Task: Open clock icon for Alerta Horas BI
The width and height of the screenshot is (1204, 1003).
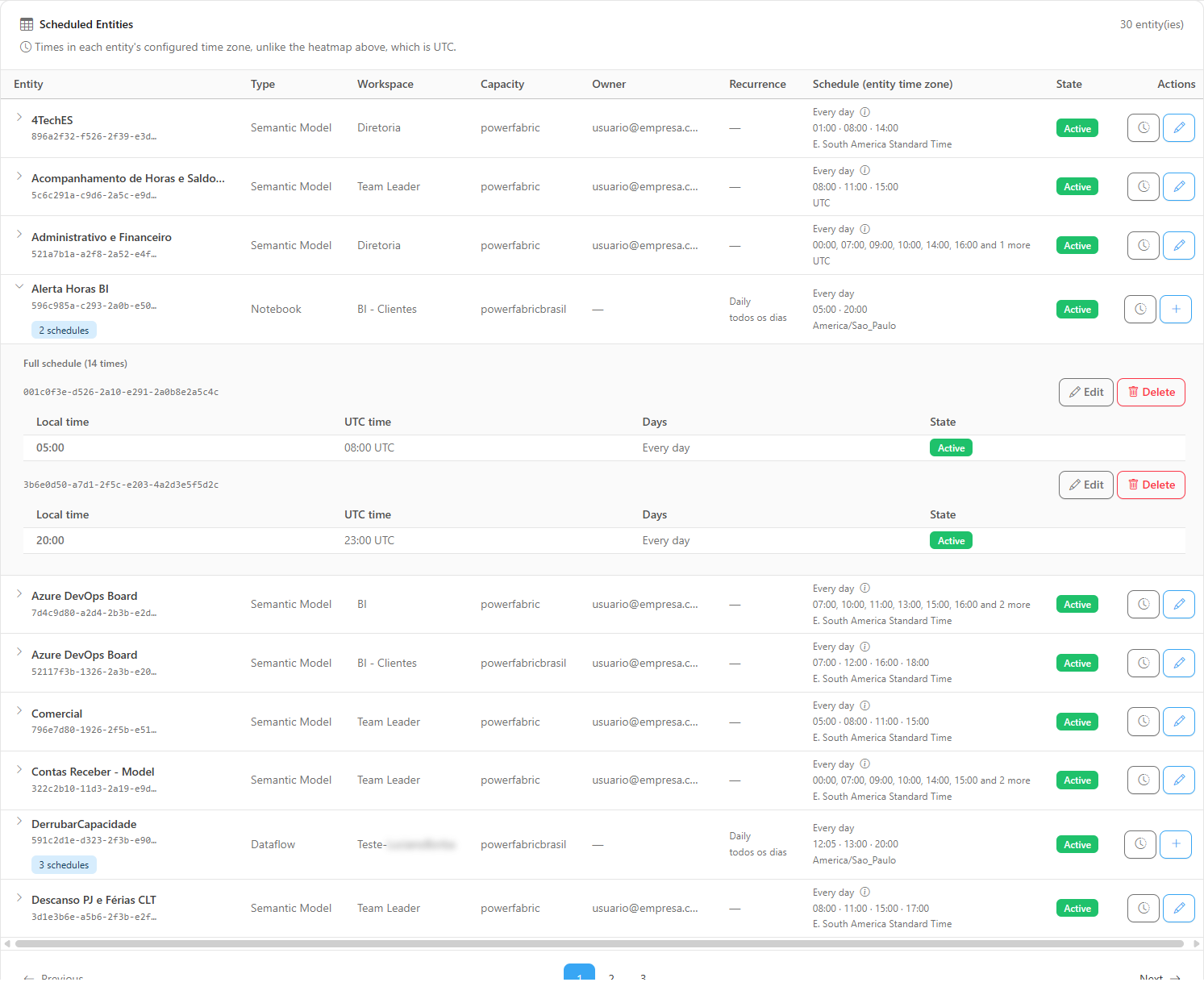Action: (x=1139, y=309)
